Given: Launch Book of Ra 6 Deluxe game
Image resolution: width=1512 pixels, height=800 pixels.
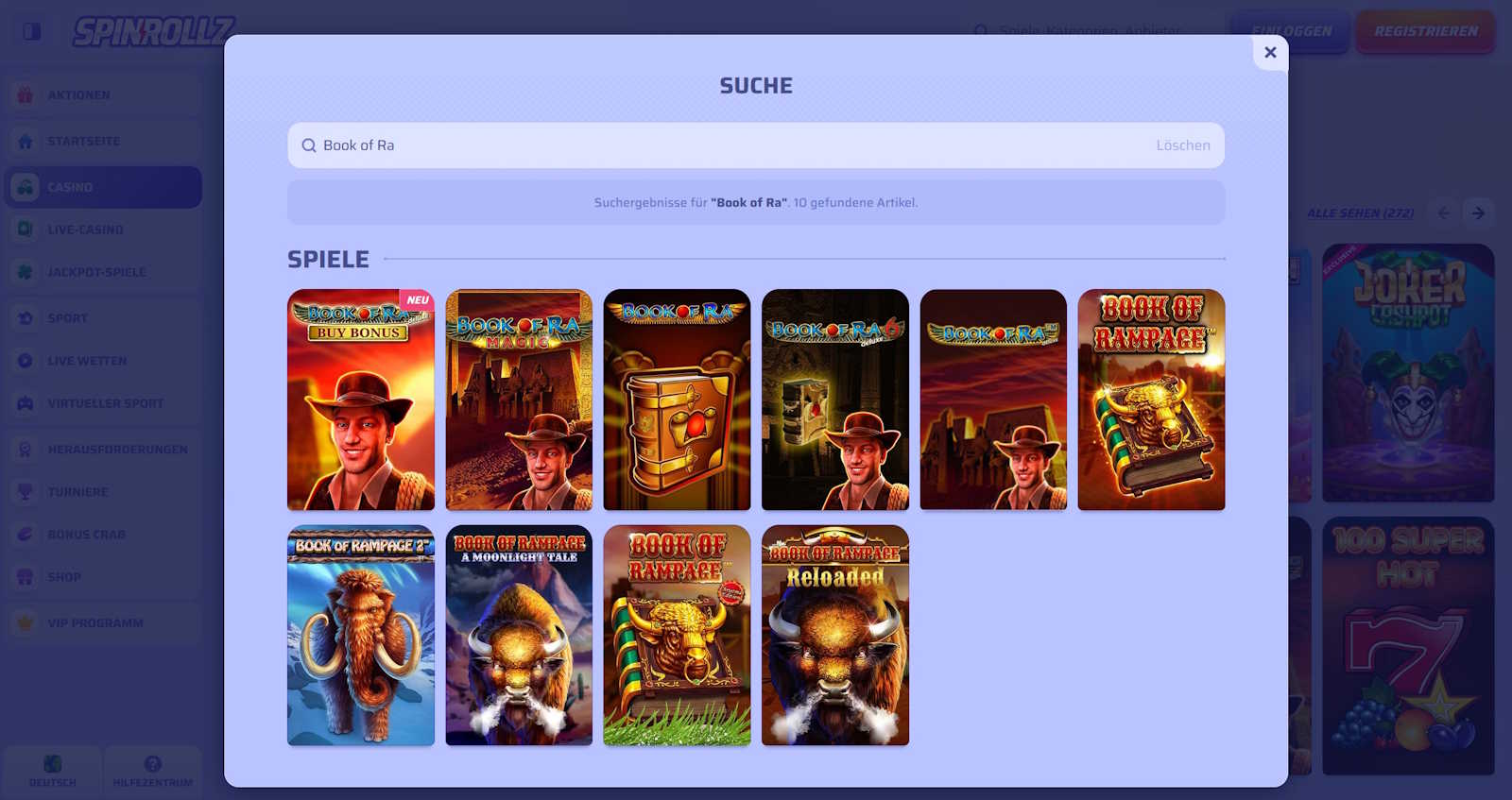Looking at the screenshot, I should click(x=835, y=400).
